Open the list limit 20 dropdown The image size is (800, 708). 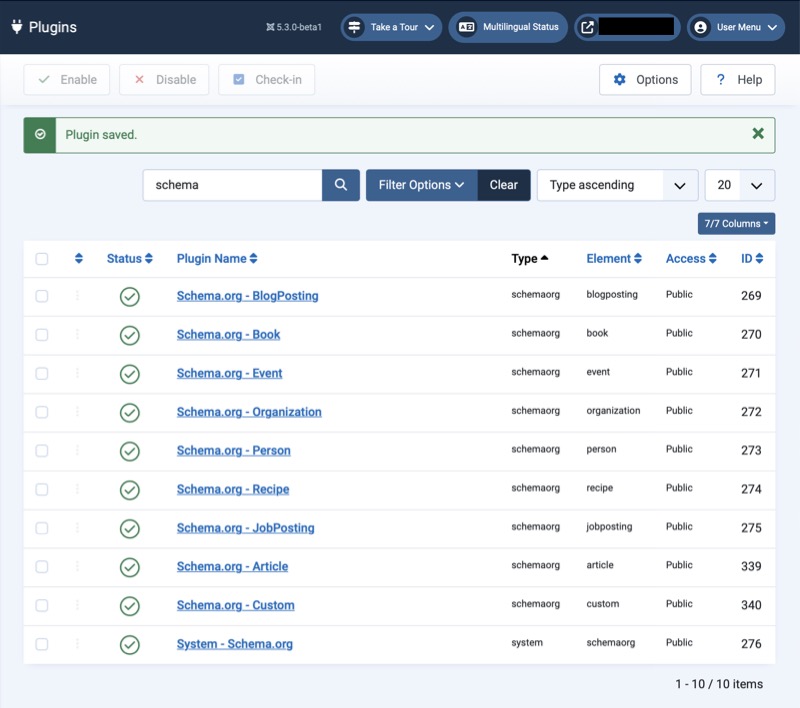tap(739, 185)
